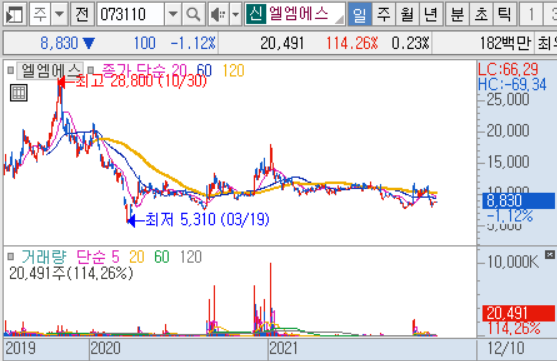Screen dimensions: 557x361
Task: Click volume 60 average legend
Action: tap(162, 257)
